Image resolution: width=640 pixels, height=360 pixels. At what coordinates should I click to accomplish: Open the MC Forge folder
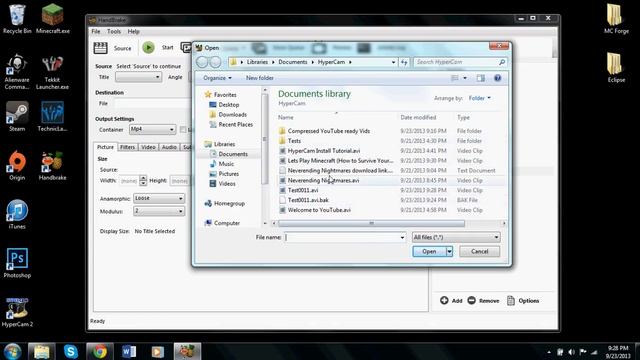616,18
